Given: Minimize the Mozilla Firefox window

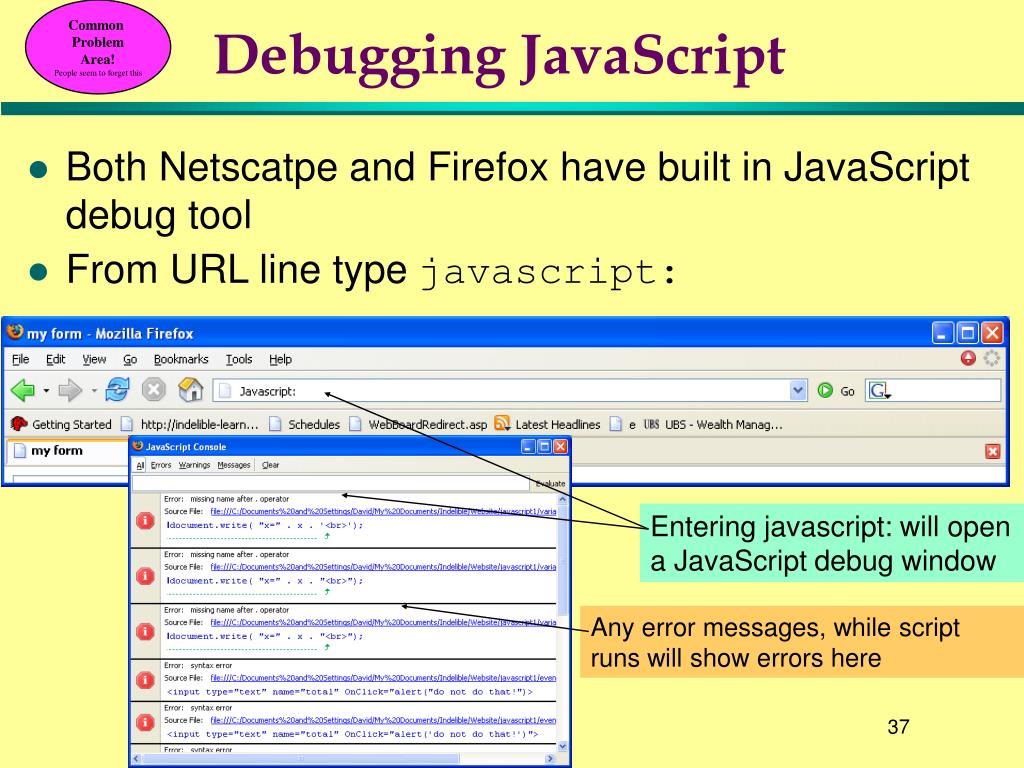Looking at the screenshot, I should click(942, 333).
